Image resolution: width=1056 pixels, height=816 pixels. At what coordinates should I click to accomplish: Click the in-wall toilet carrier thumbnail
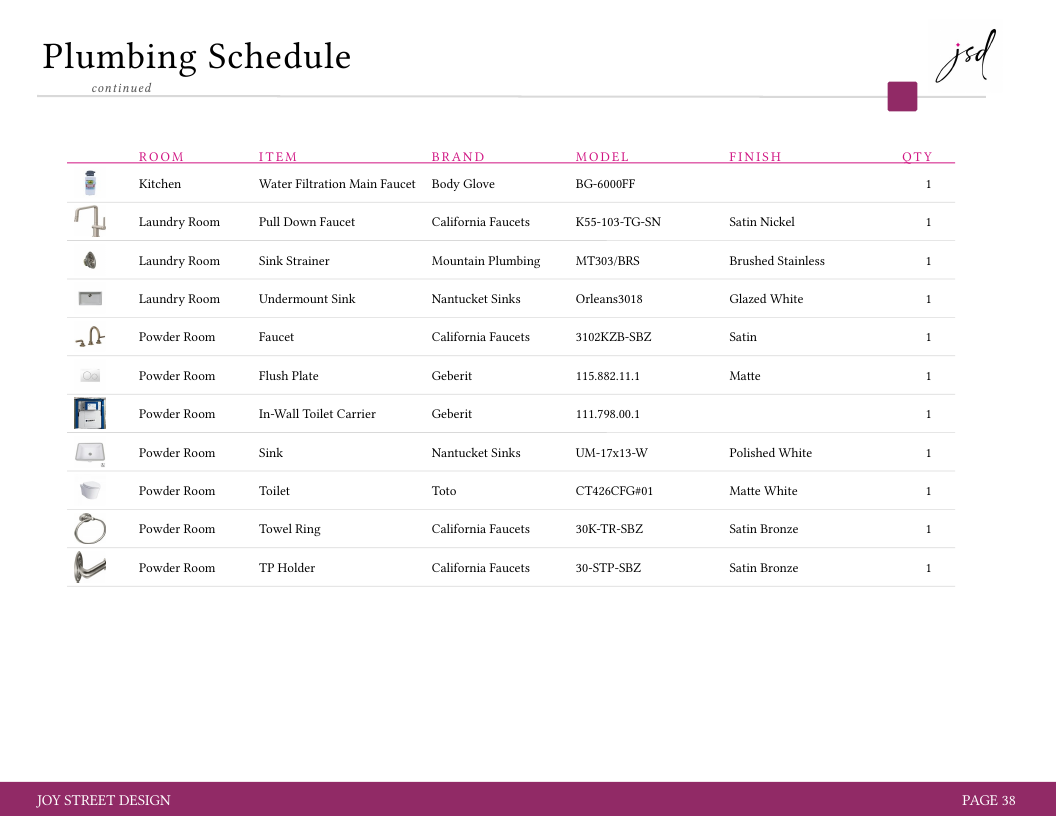pyautogui.click(x=90, y=413)
